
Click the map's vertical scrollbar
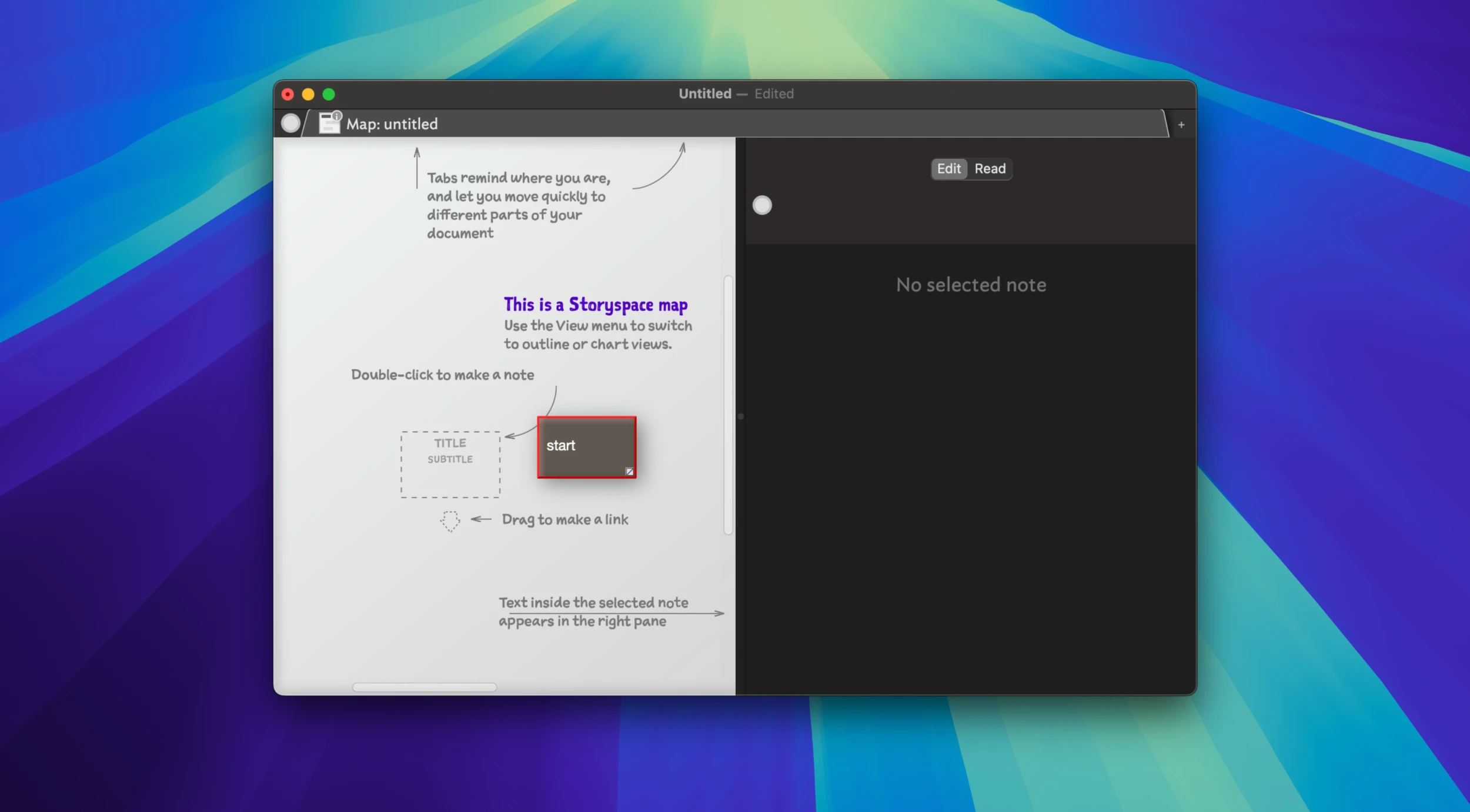click(728, 405)
